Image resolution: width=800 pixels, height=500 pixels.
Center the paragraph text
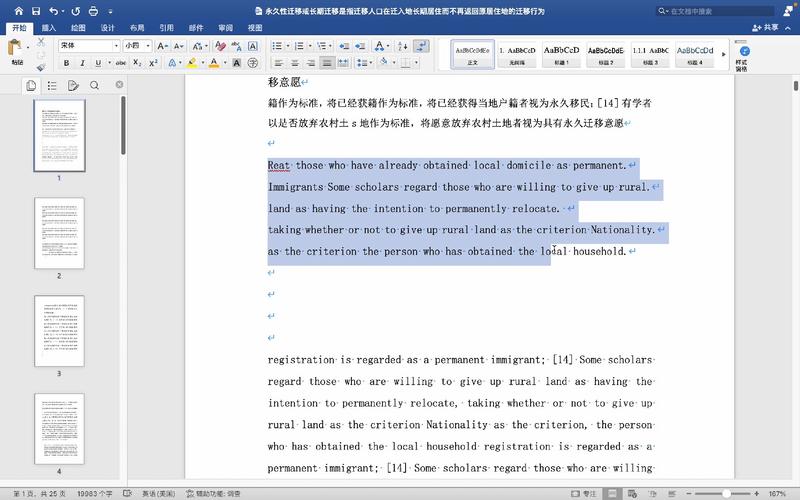[295, 63]
